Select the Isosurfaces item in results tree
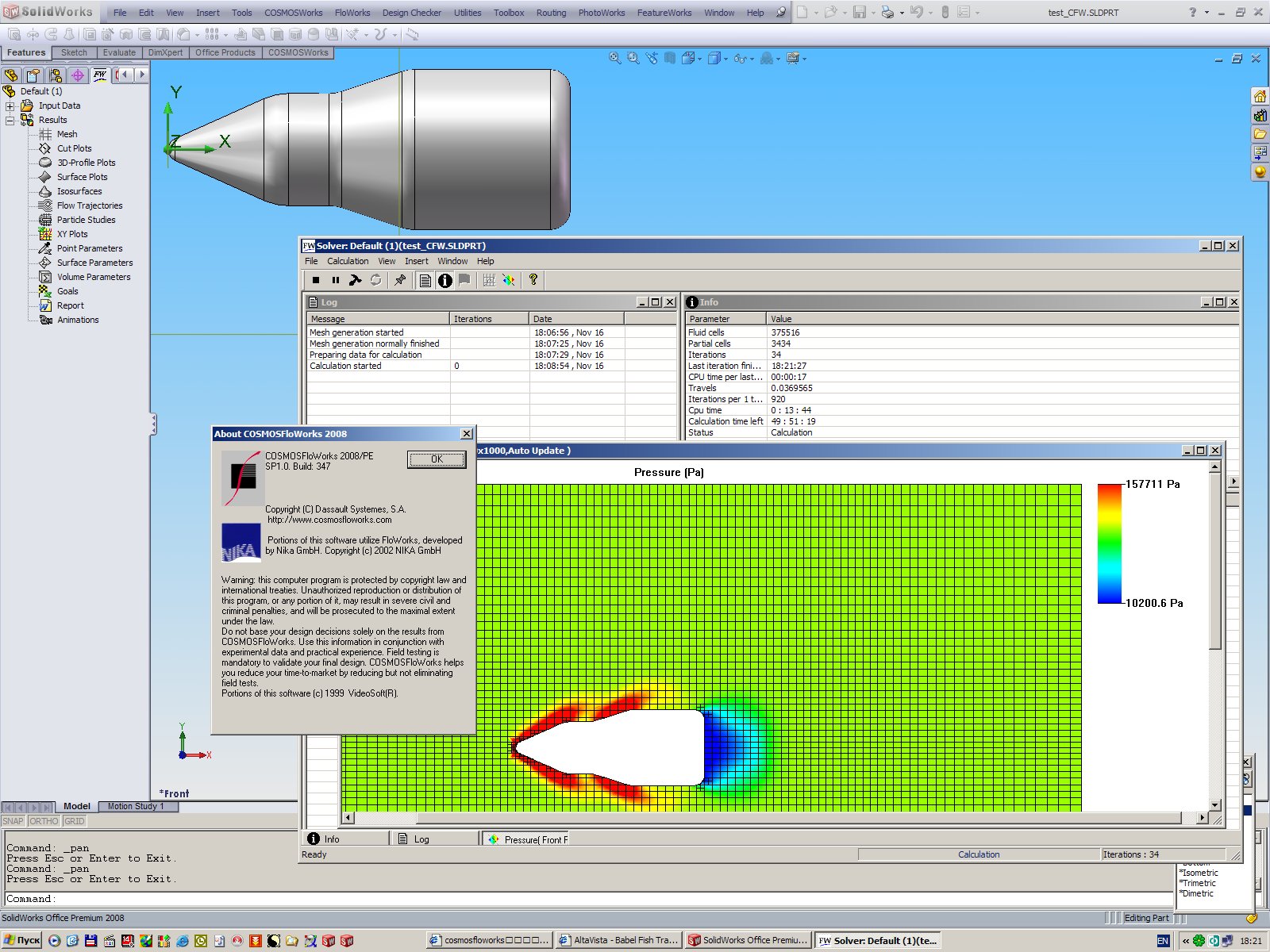Screen dimensions: 1270x952 pos(79,191)
